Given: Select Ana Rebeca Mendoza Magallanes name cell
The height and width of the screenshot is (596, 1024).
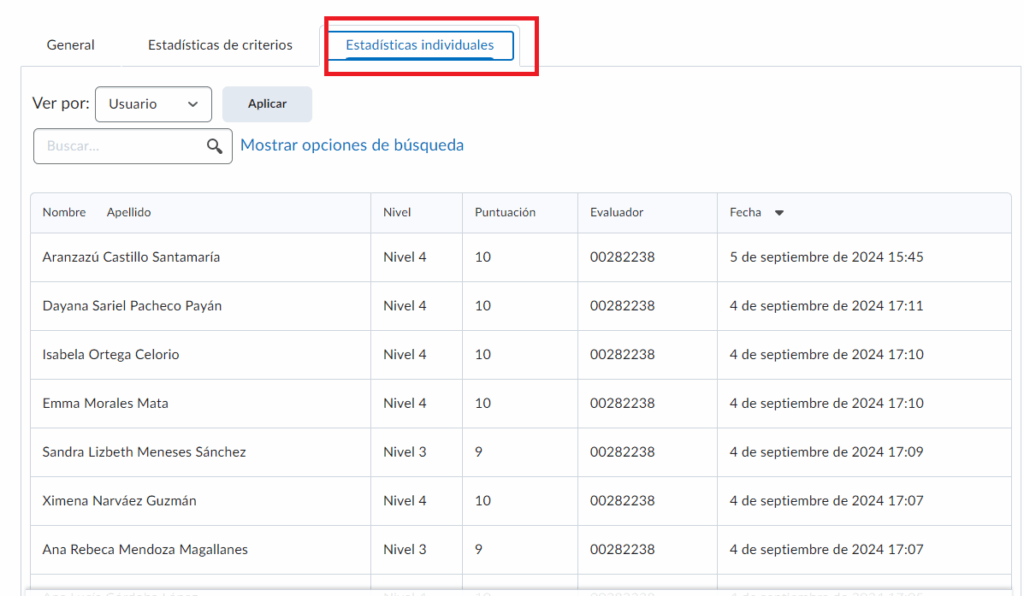Looking at the screenshot, I should 145,550.
